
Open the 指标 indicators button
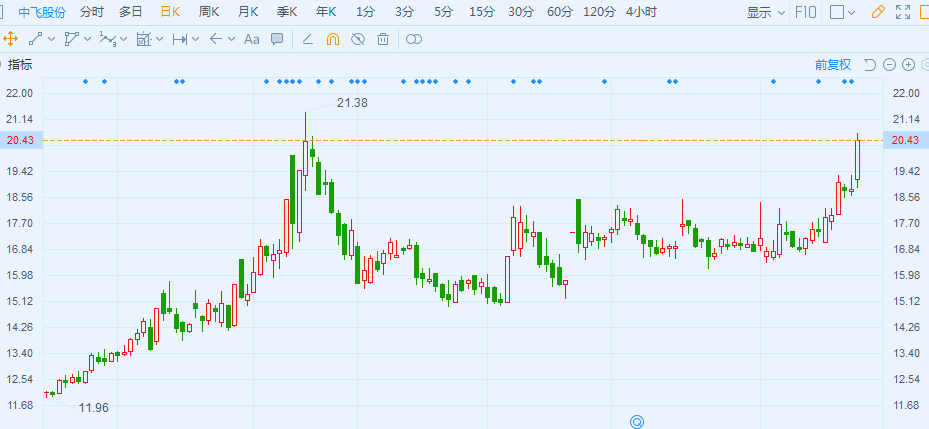20,65
